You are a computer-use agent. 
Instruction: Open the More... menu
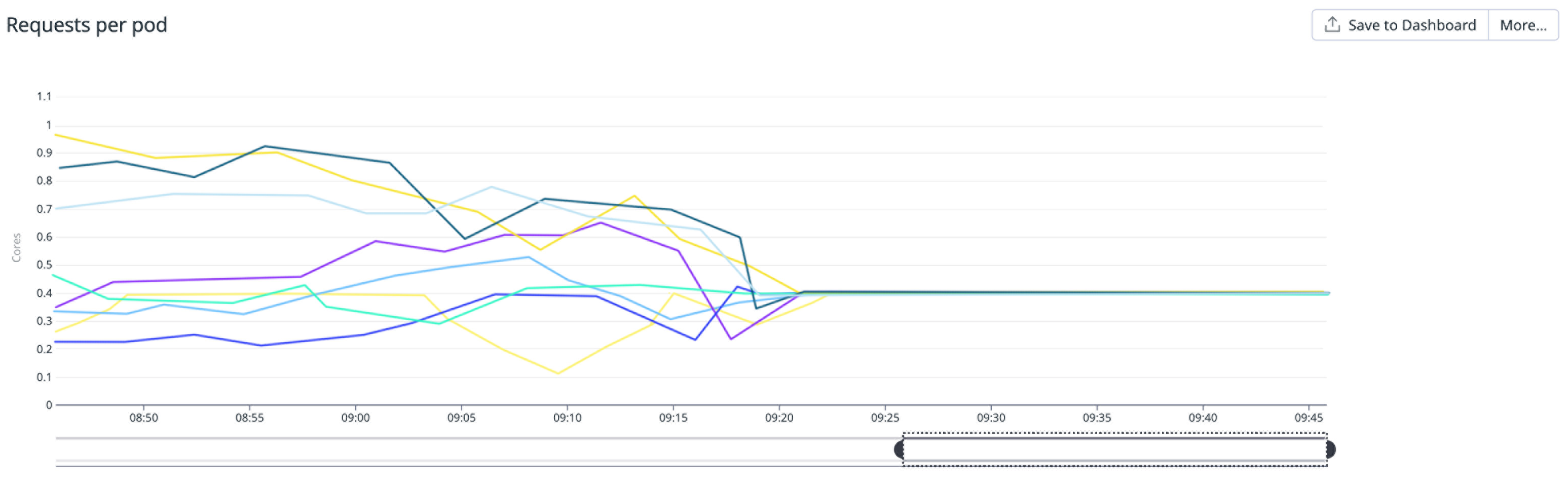[1523, 24]
